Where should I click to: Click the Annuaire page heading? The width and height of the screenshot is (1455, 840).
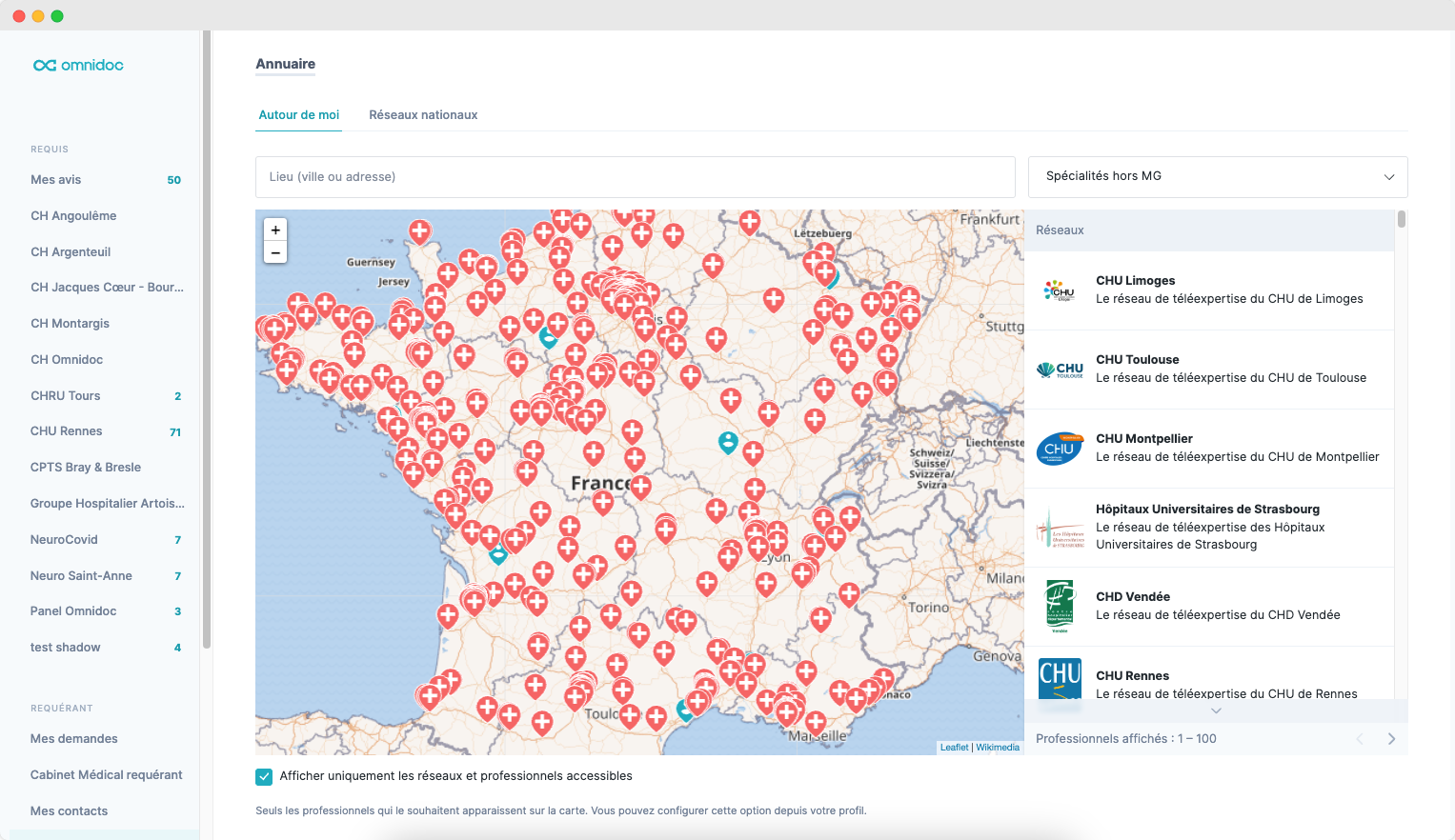point(285,64)
